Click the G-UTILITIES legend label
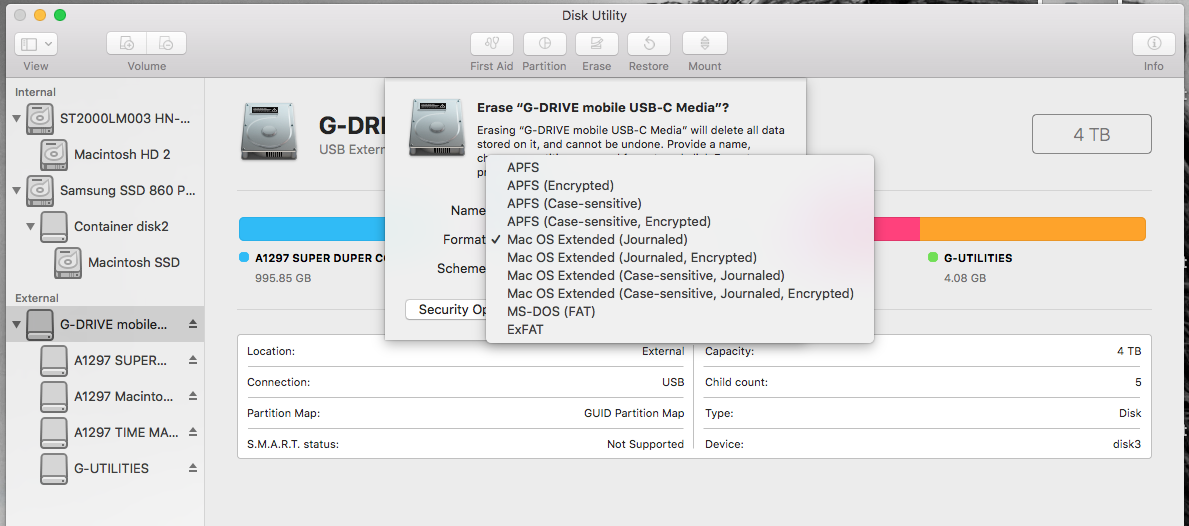Image resolution: width=1189 pixels, height=526 pixels. 977,258
